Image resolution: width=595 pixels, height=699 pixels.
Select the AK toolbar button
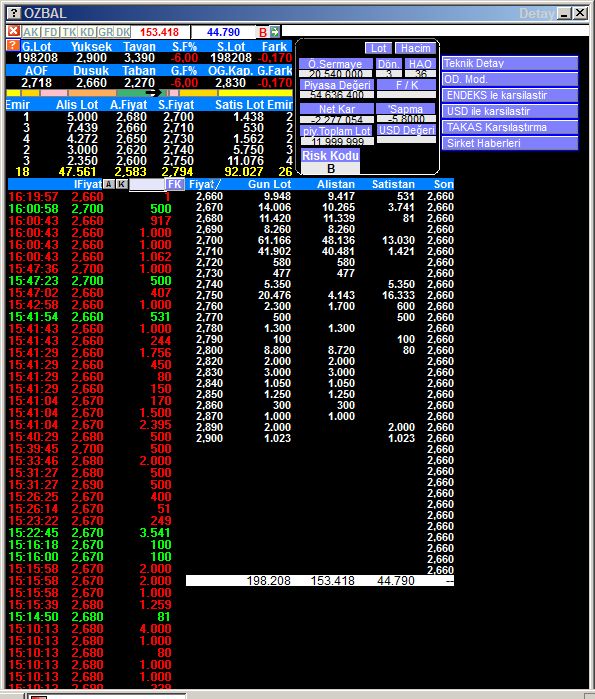[31, 32]
